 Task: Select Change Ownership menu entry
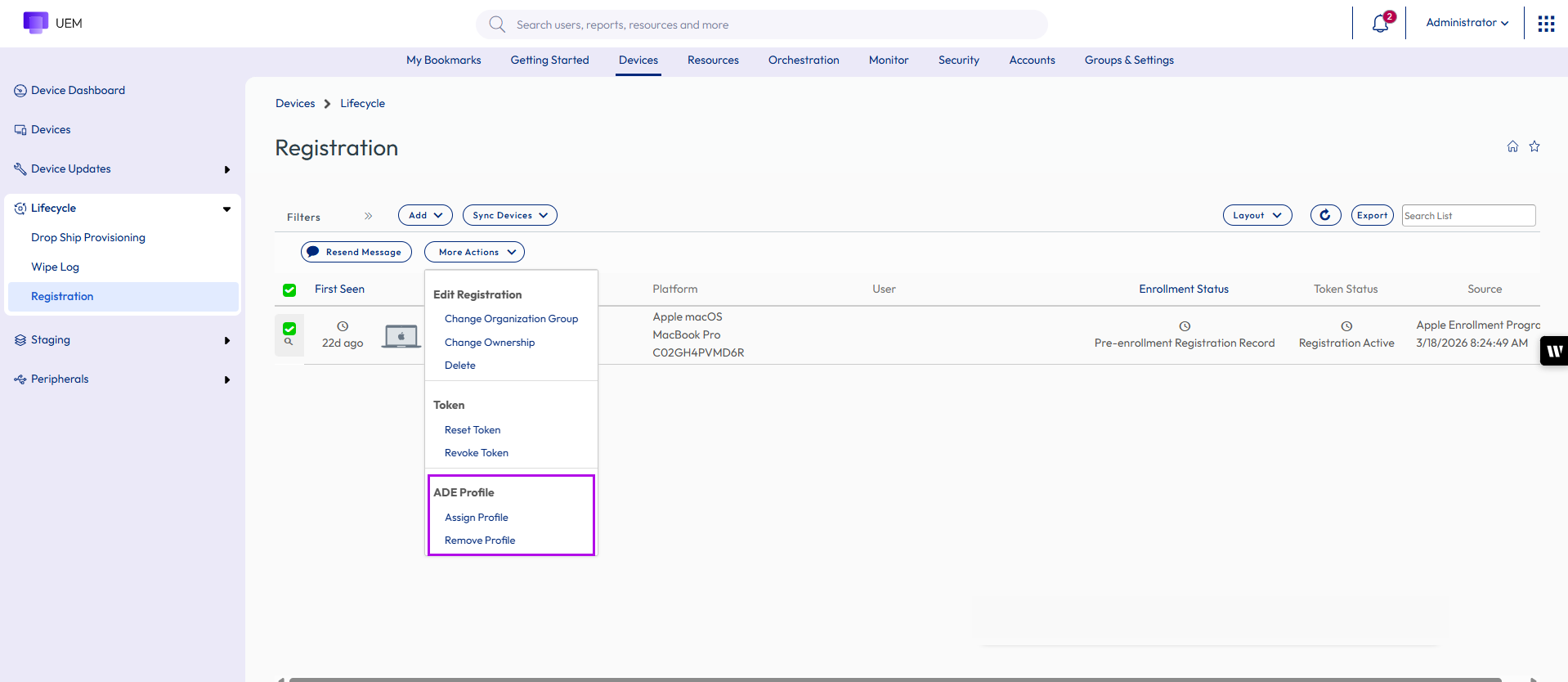point(490,343)
